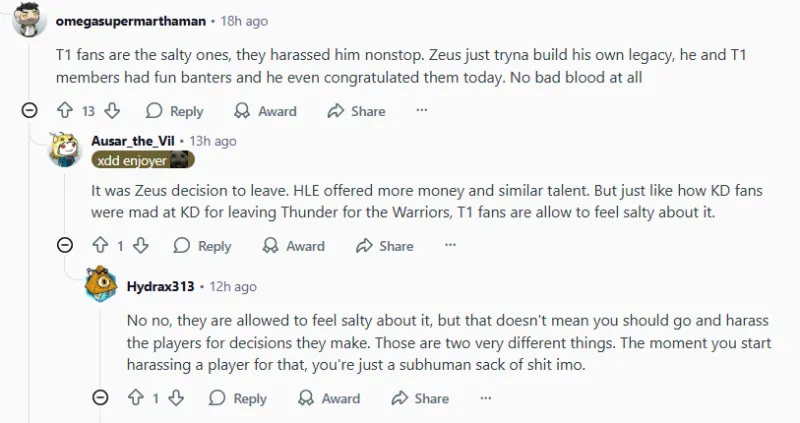Collapse omegasupermarthaman's comment thread
Image resolution: width=800 pixels, height=423 pixels.
[30, 111]
